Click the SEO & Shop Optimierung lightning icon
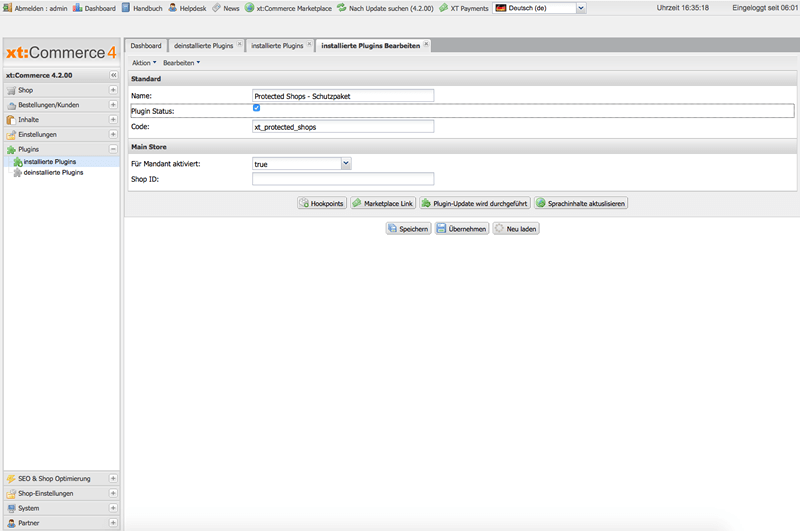The width and height of the screenshot is (800, 531). (x=11, y=478)
